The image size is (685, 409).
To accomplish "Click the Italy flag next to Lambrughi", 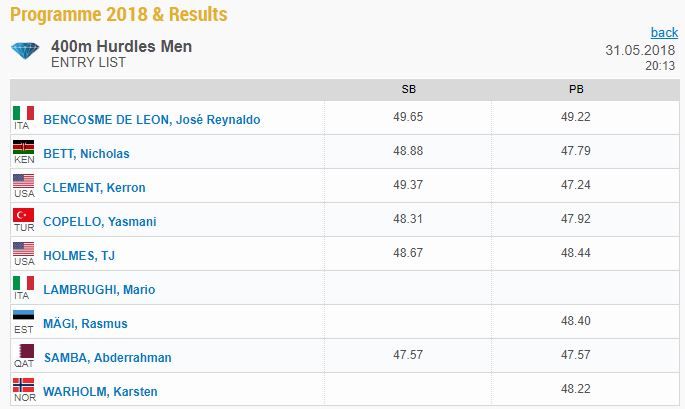I will 24,283.
